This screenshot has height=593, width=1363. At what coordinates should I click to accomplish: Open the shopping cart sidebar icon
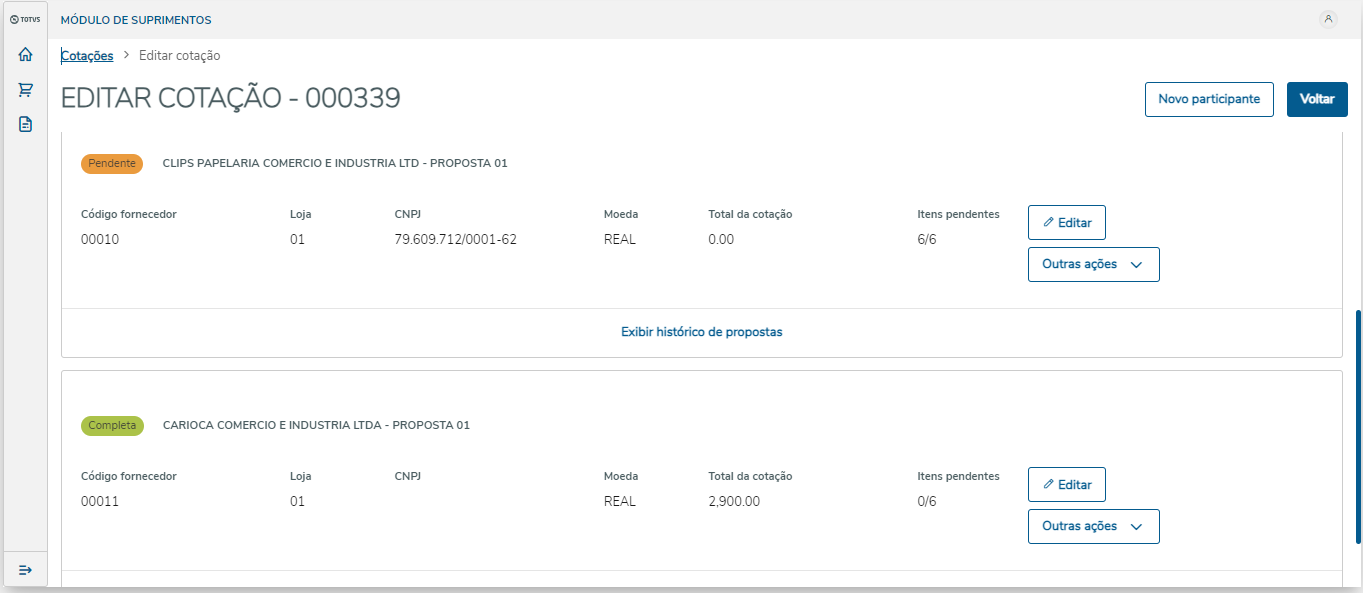tap(25, 90)
